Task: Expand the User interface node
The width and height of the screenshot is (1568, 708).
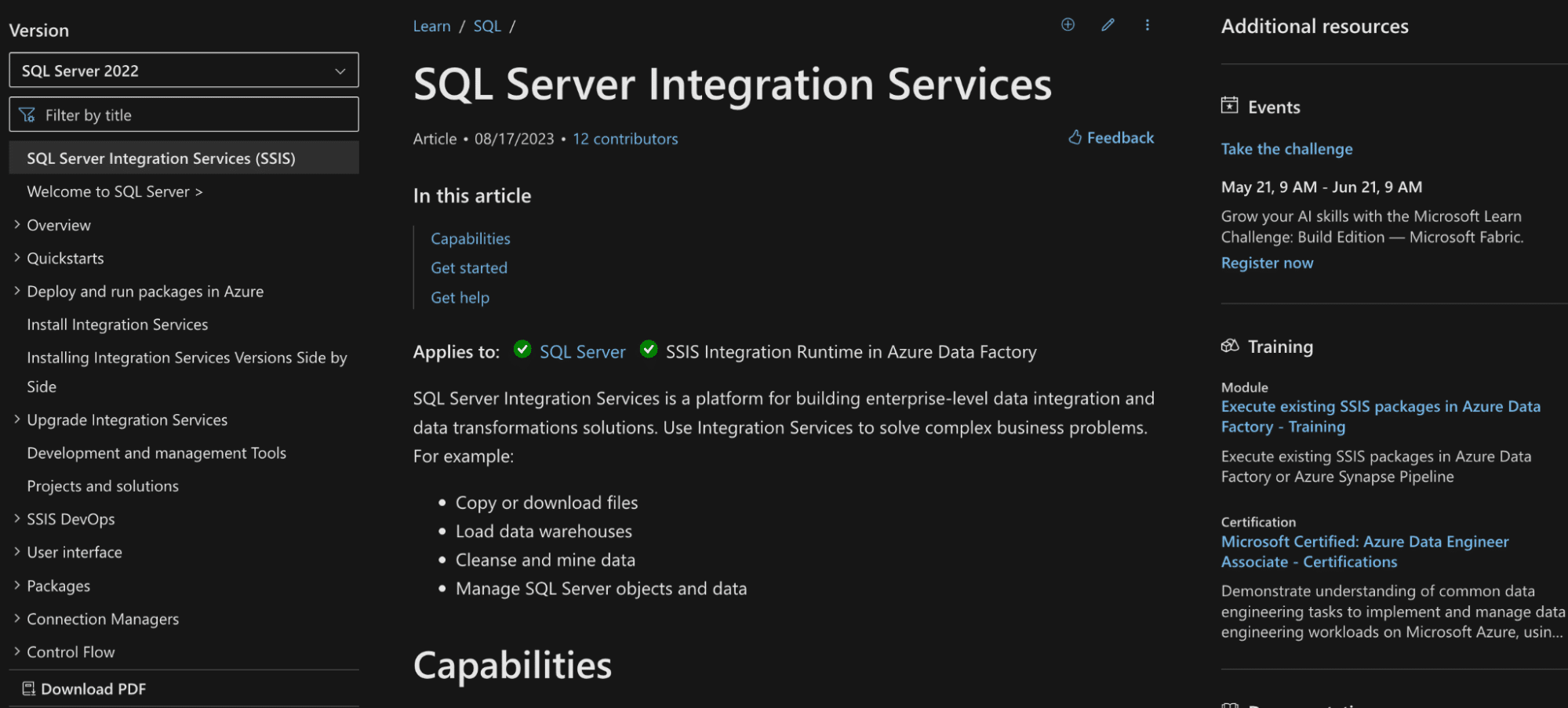Action: click(x=17, y=552)
